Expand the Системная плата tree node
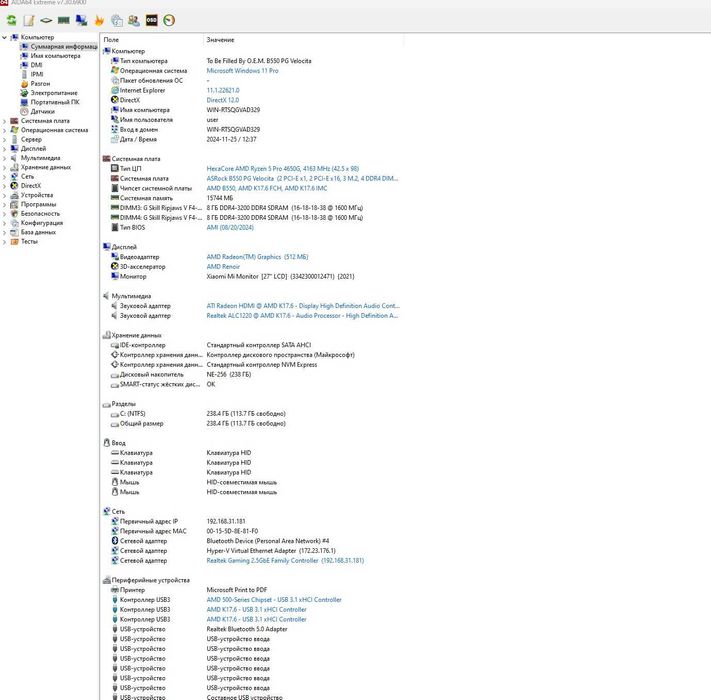 pos(5,121)
